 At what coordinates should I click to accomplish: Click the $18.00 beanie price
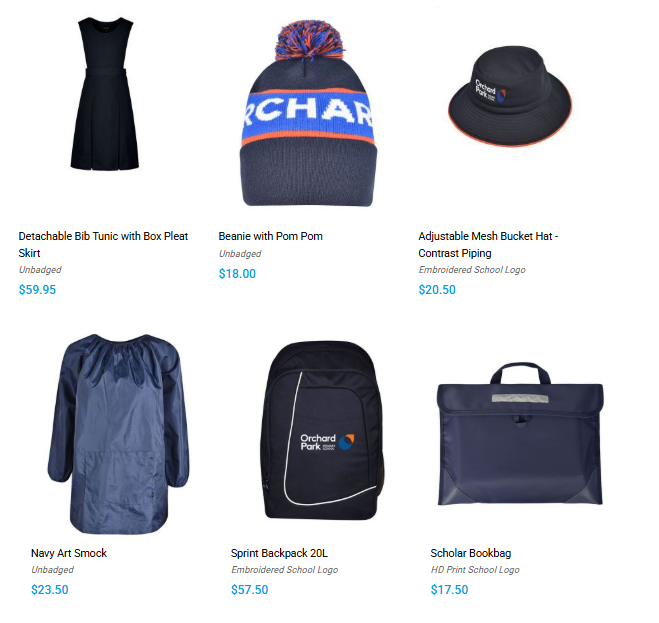tap(237, 274)
